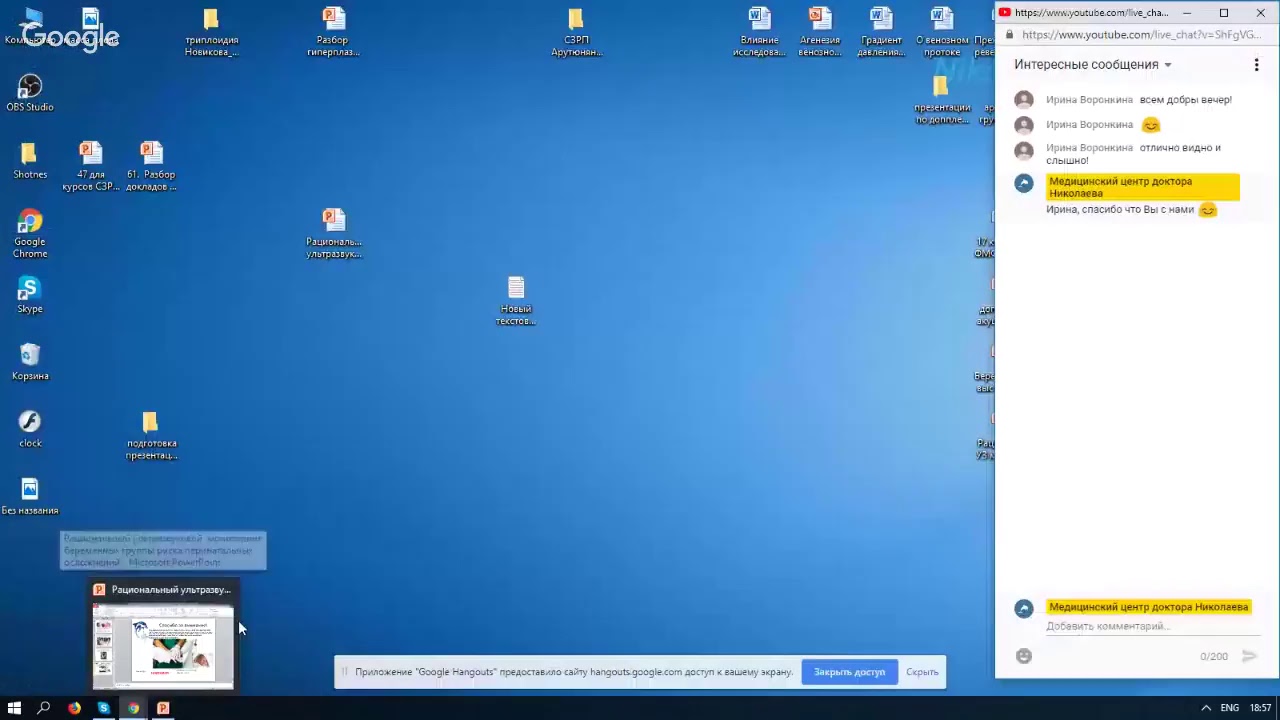Click the channel avatar beside the comment field
1280x720 pixels.
(x=1023, y=609)
